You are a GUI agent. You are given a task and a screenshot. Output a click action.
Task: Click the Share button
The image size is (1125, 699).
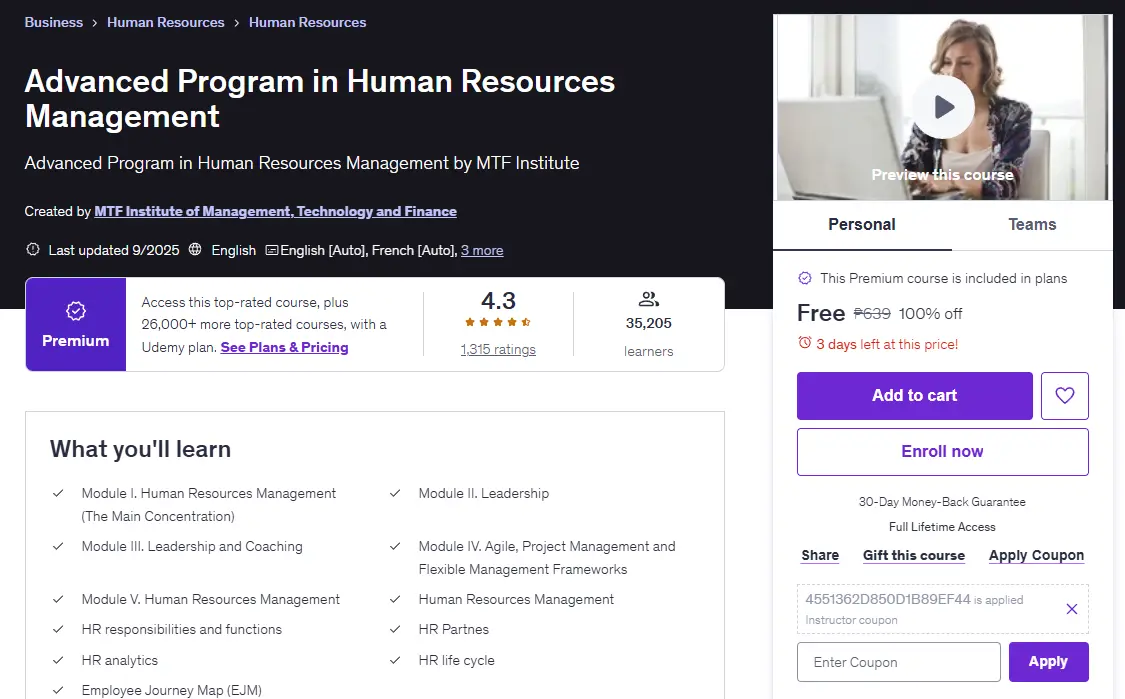pyautogui.click(x=820, y=555)
